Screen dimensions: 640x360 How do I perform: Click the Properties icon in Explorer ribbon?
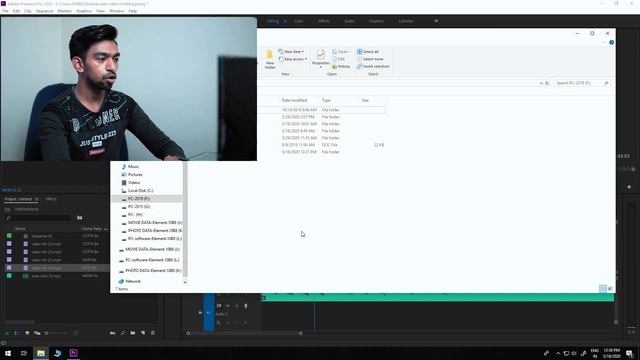pos(321,54)
